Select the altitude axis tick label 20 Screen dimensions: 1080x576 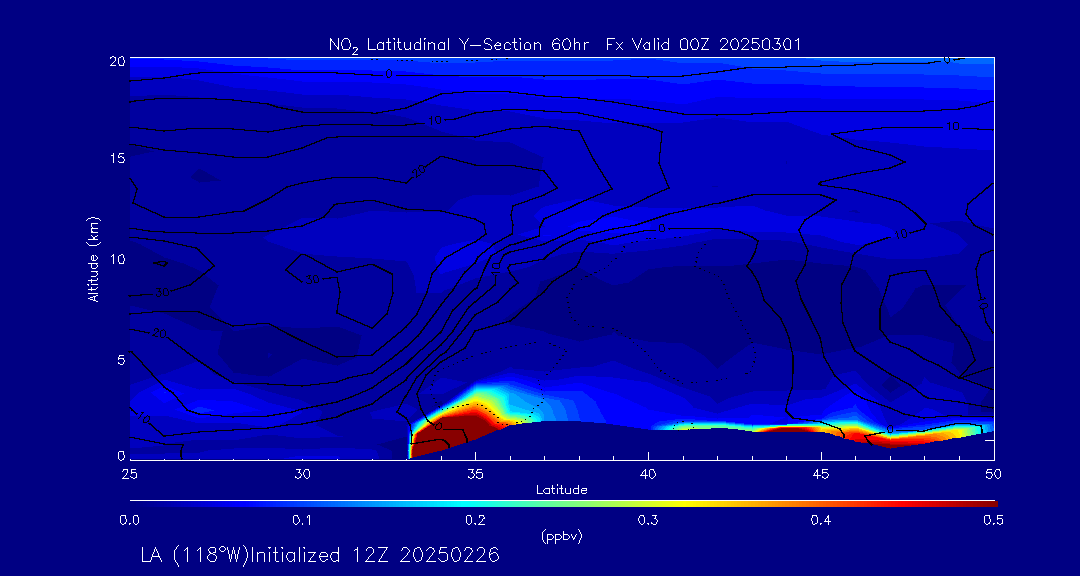pyautogui.click(x=116, y=60)
